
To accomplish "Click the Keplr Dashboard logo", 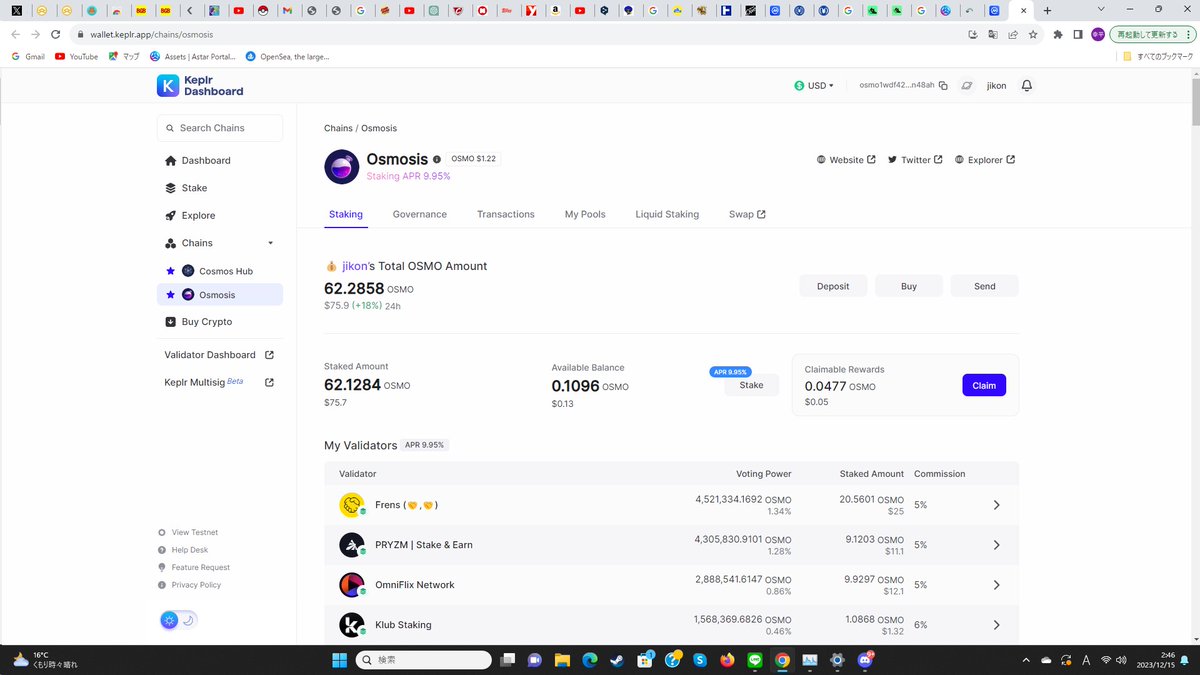I will point(200,85).
